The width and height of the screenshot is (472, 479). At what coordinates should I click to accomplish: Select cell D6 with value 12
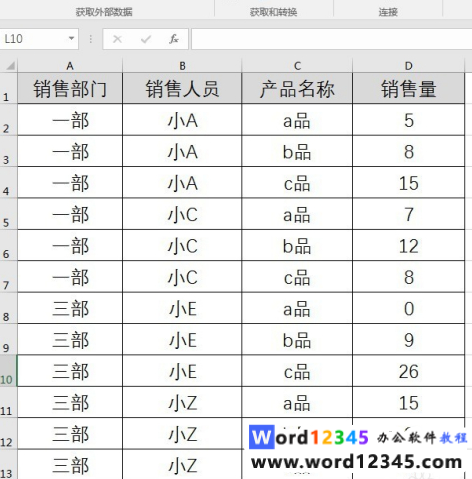click(x=408, y=245)
